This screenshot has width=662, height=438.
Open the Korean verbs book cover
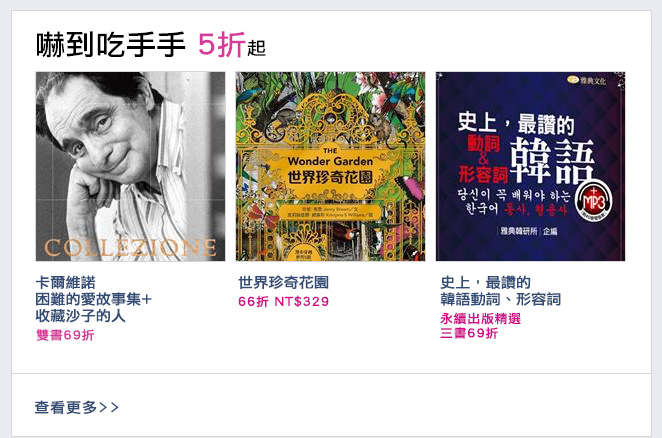530,166
